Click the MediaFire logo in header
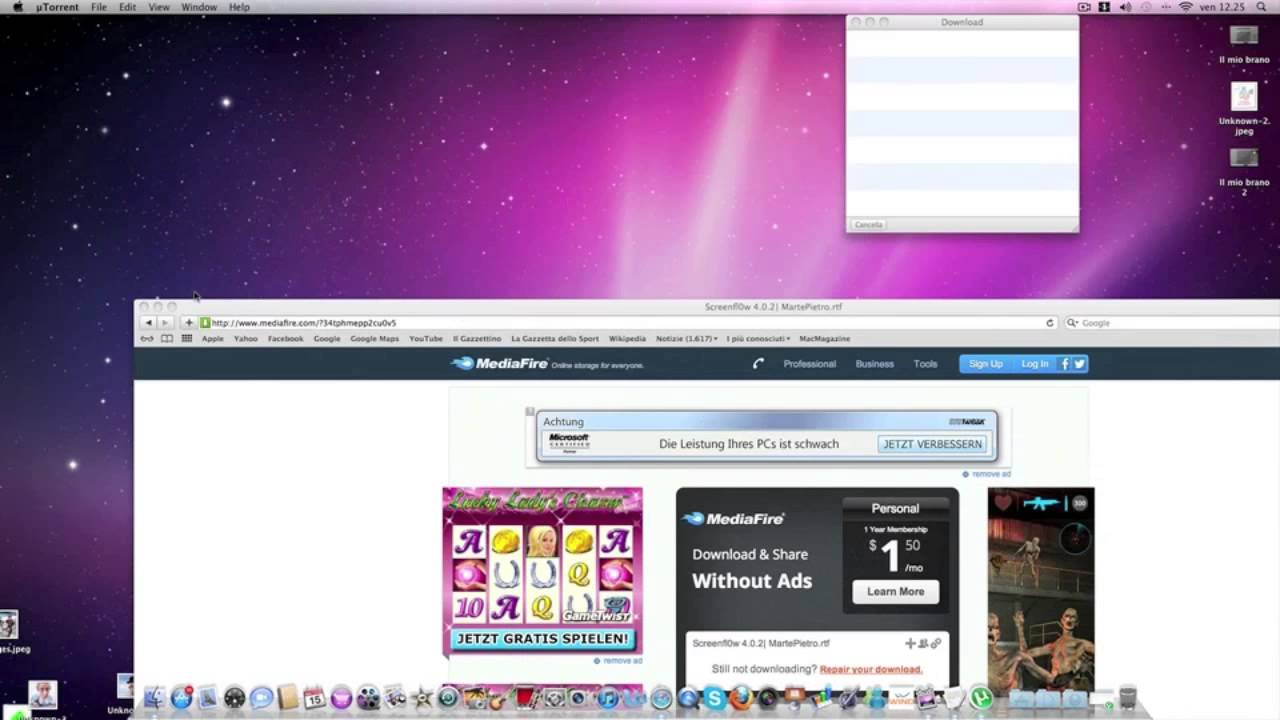 500,364
